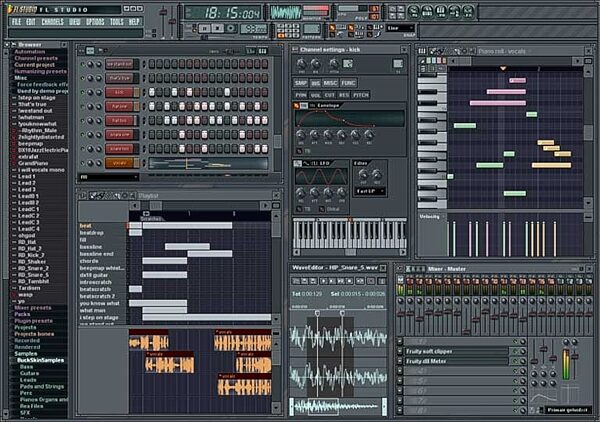Select the PAN envelope tab
The height and width of the screenshot is (422, 600).
click(301, 95)
